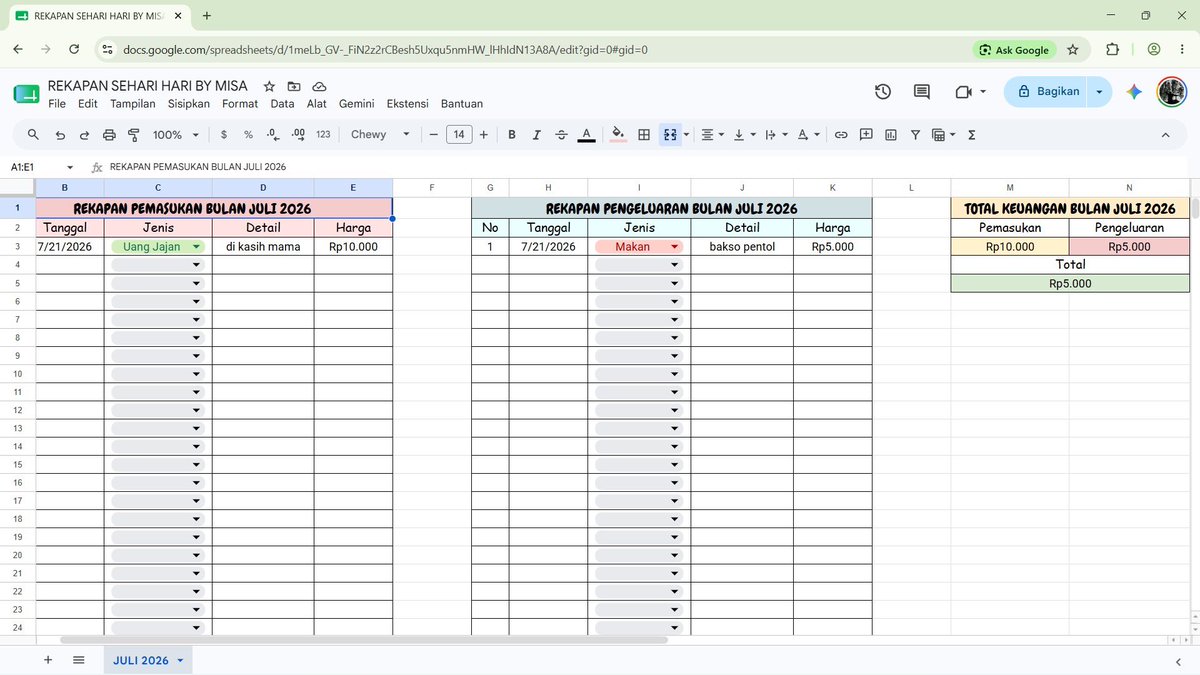1200x675 pixels.
Task: Click the cloud save status icon
Action: 320,86
